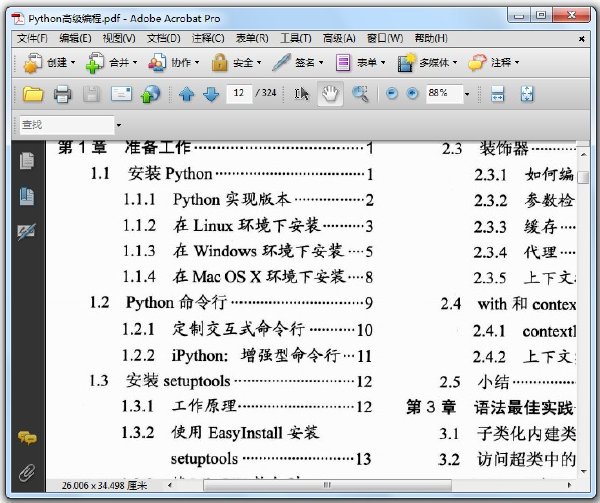Screen dimensions: 600x503
Task: Click the horizontal scrollbar thumb
Action: tap(327, 485)
